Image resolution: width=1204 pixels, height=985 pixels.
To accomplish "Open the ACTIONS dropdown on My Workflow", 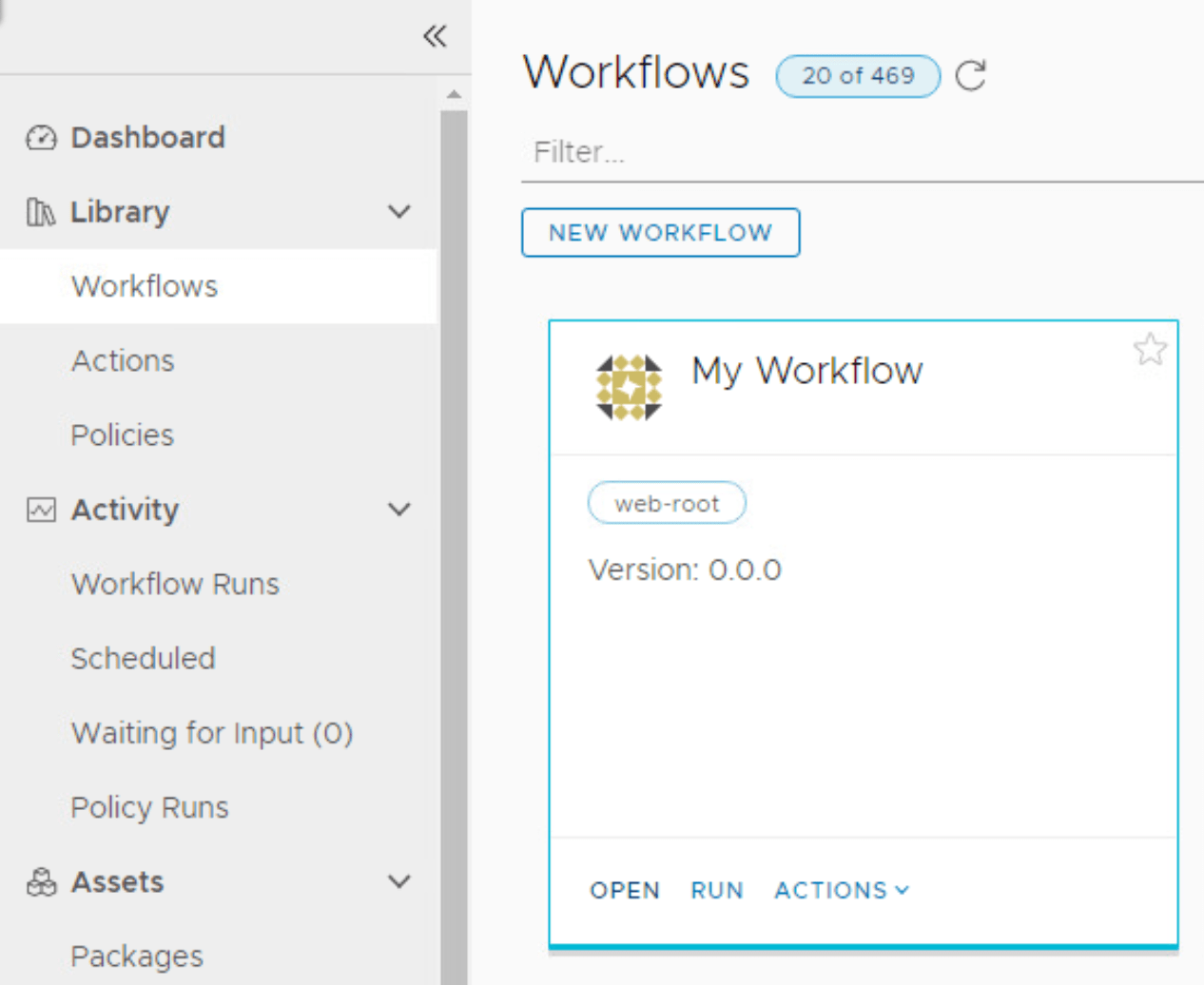I will [842, 890].
